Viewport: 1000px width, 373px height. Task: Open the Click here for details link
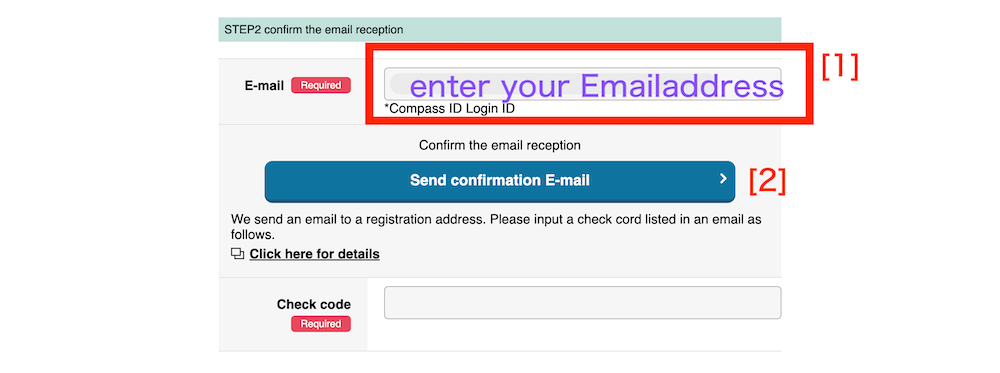click(x=314, y=254)
